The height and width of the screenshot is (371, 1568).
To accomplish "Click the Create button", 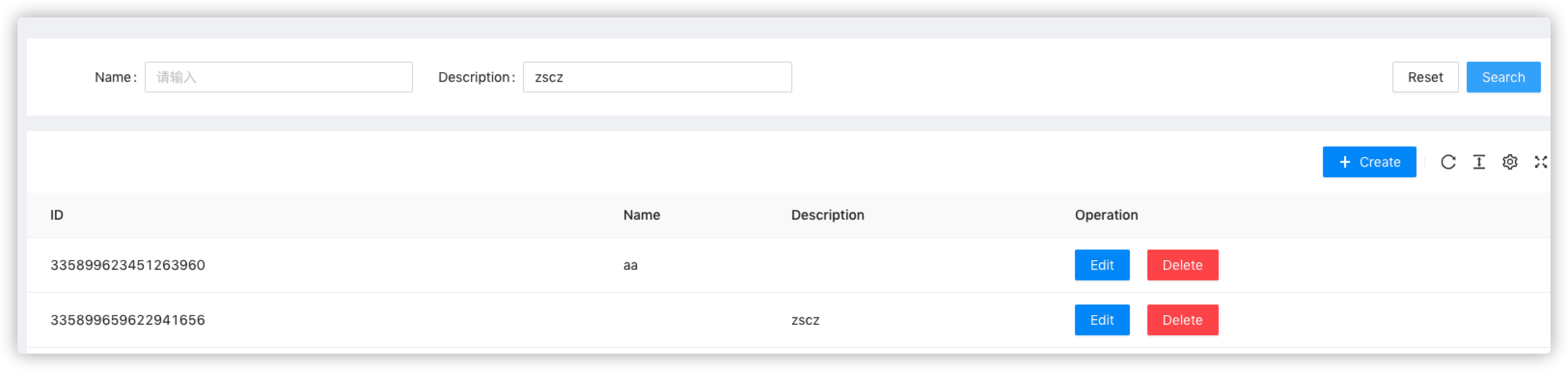I will [x=1370, y=162].
